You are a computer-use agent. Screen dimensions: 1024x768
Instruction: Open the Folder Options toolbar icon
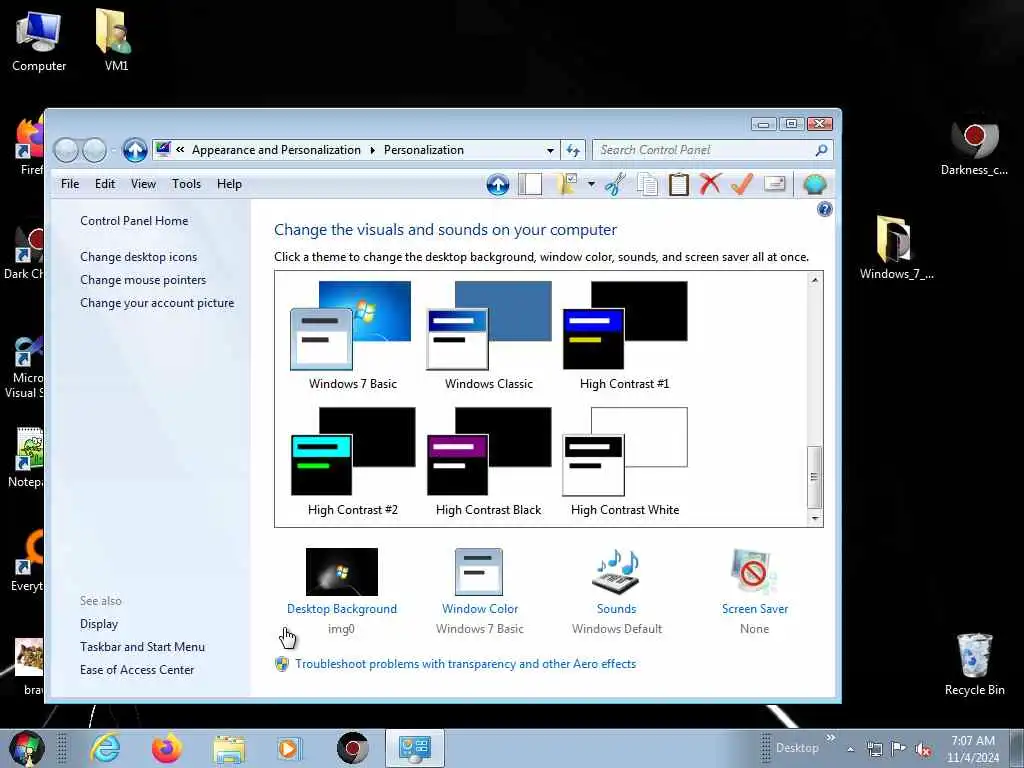[x=566, y=184]
